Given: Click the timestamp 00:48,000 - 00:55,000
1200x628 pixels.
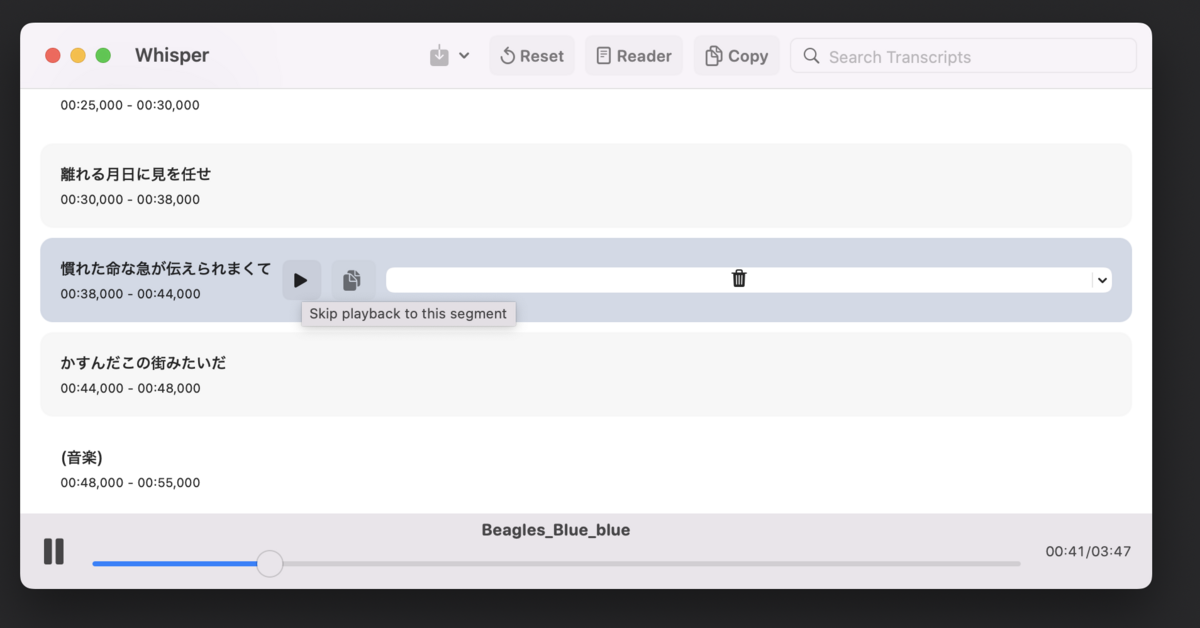Looking at the screenshot, I should tap(130, 482).
